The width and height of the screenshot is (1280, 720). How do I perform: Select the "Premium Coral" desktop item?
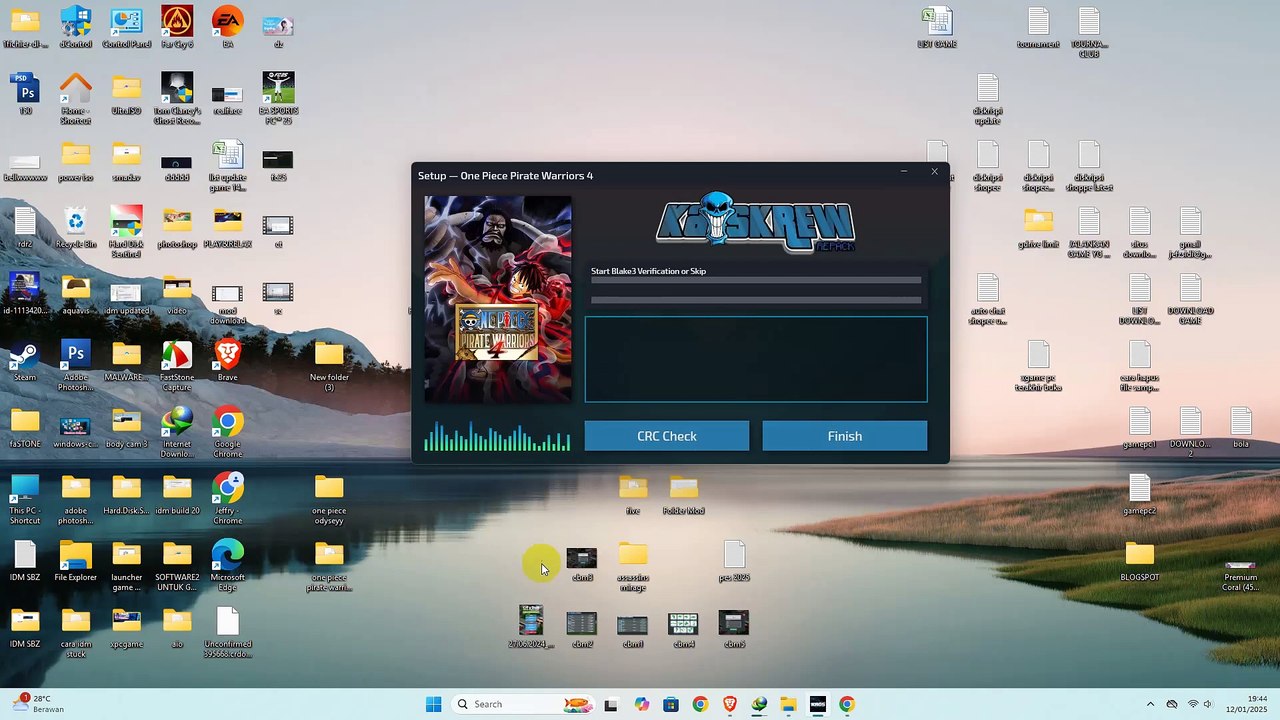coord(1240,572)
